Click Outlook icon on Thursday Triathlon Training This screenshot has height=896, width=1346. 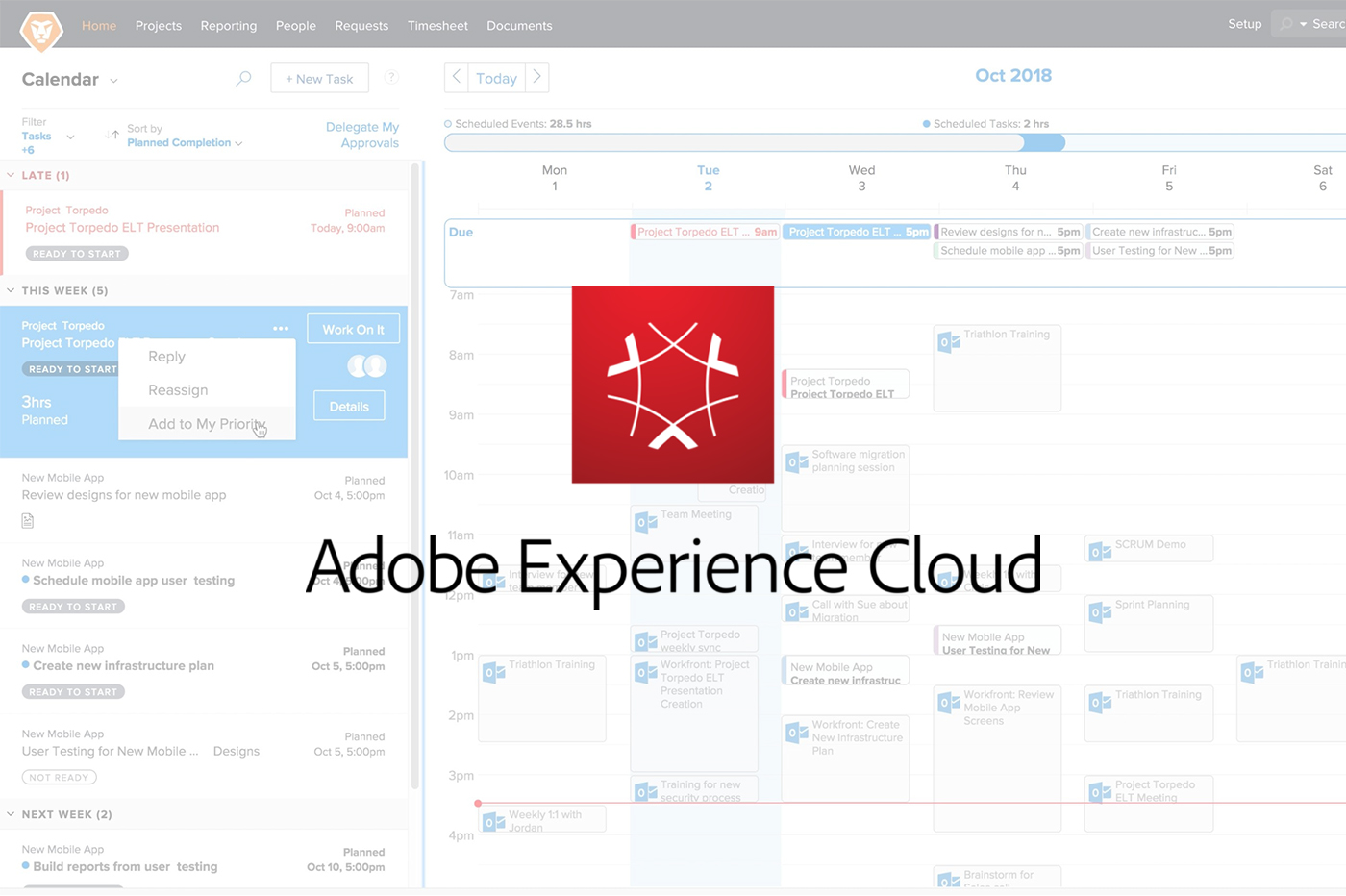(x=949, y=341)
